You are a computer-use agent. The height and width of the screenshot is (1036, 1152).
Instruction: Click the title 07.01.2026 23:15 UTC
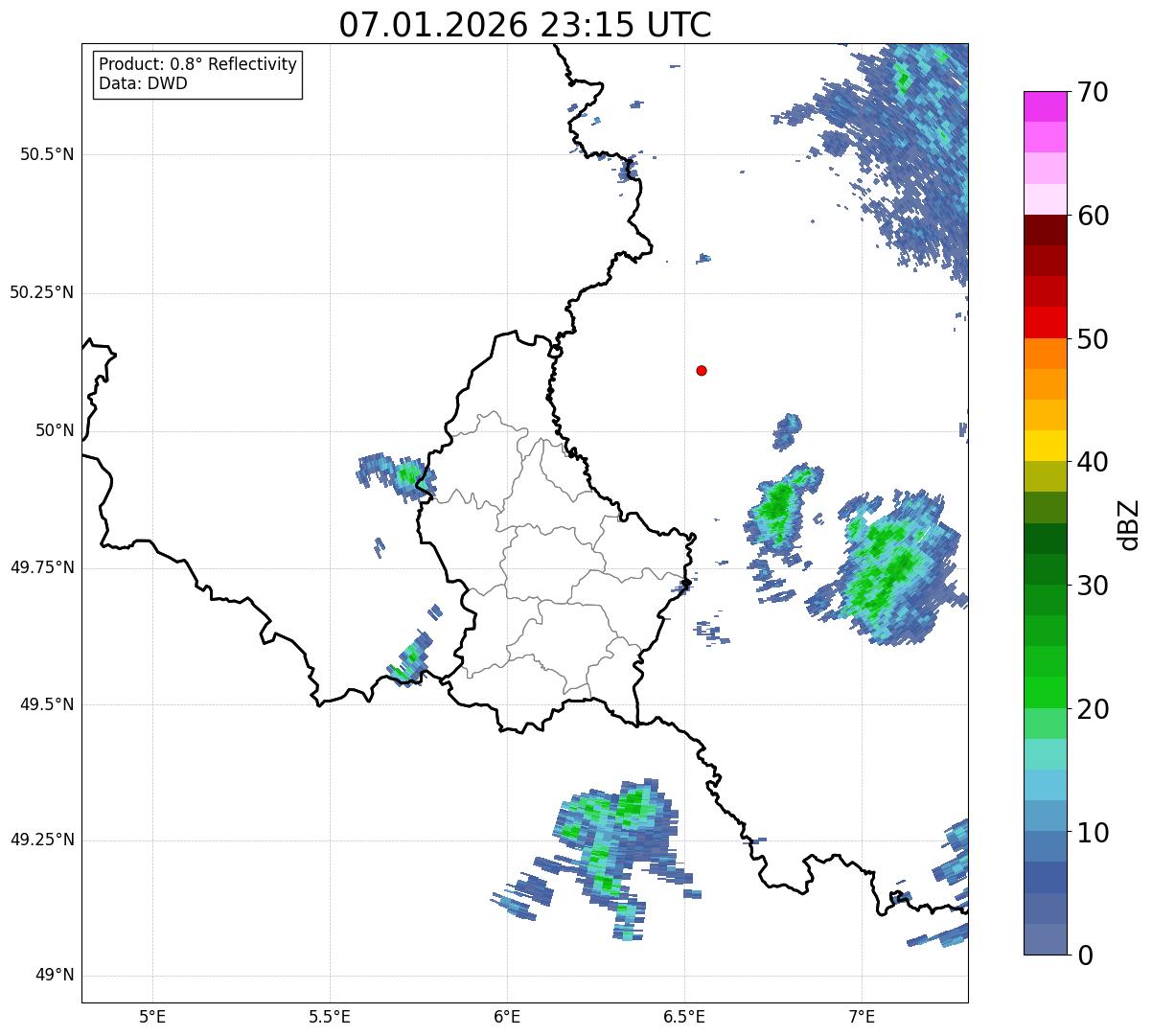pos(525,25)
